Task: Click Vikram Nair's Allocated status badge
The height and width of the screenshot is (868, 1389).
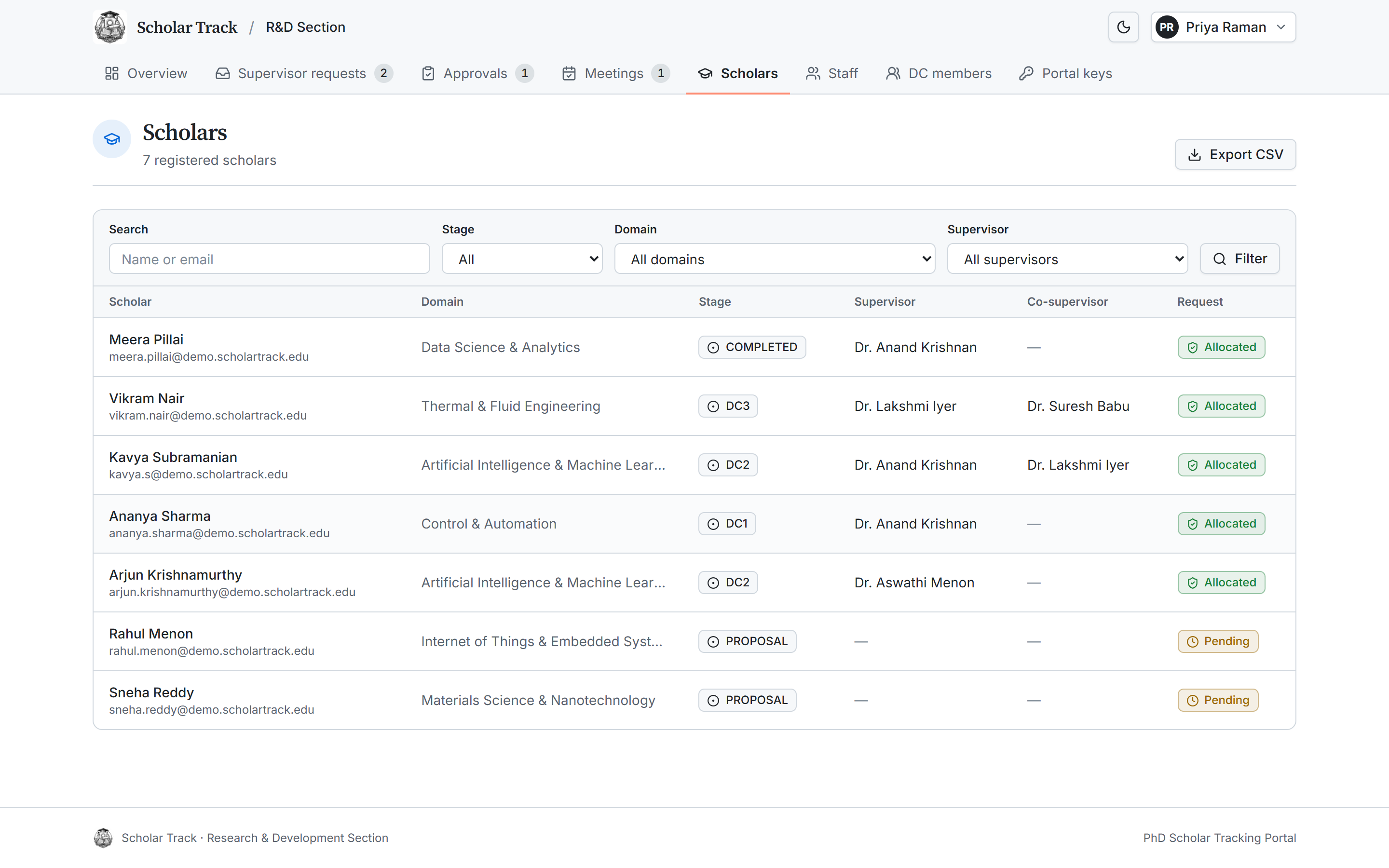Action: [1221, 406]
